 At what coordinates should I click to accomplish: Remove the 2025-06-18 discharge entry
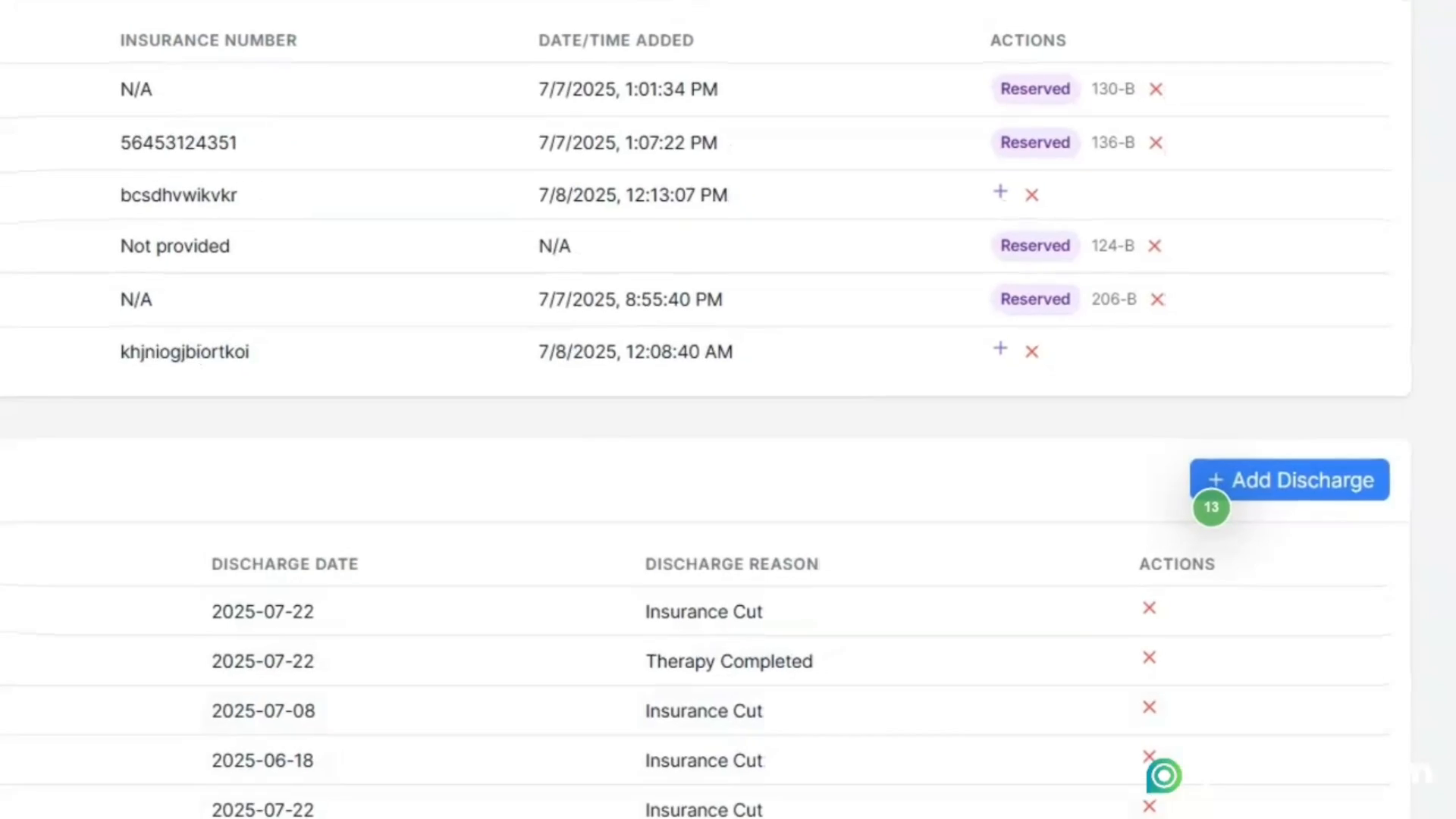[1149, 757]
